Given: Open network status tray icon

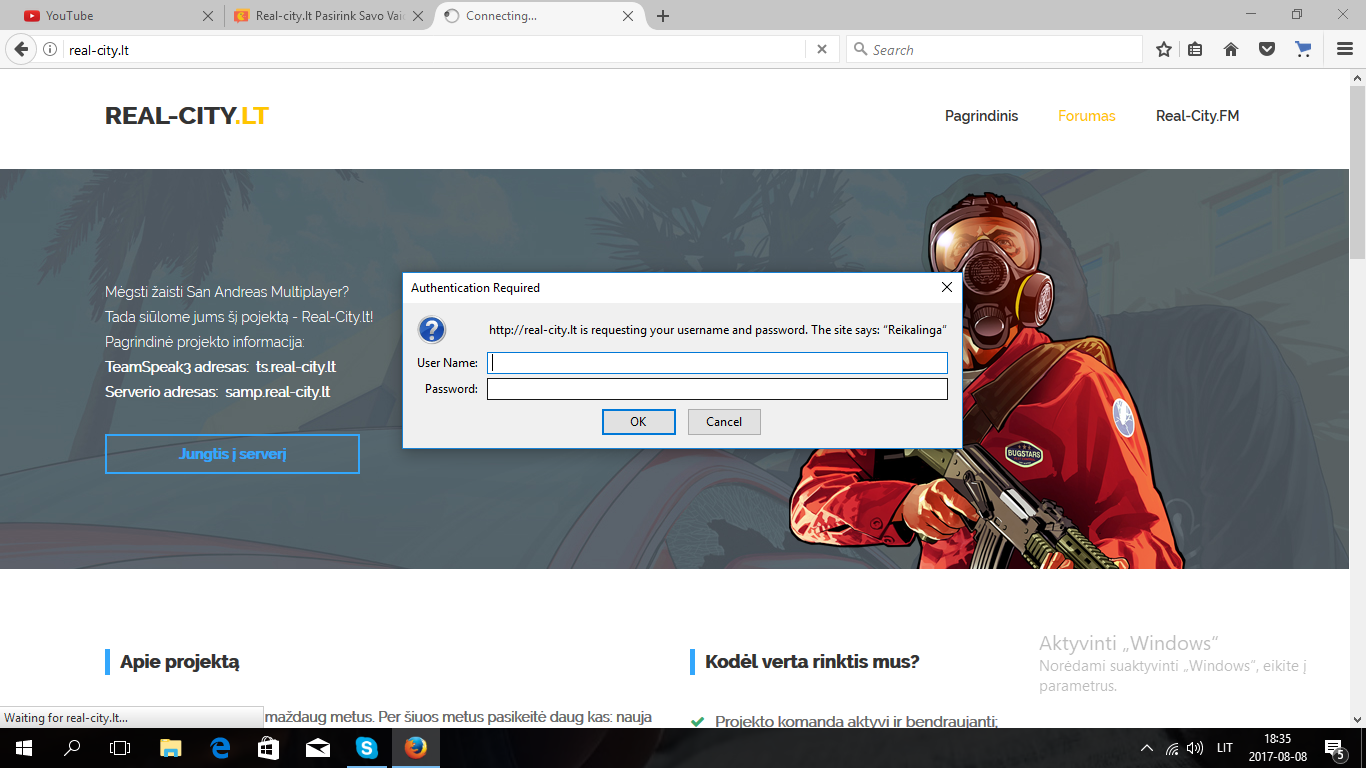Looking at the screenshot, I should click(x=1172, y=748).
